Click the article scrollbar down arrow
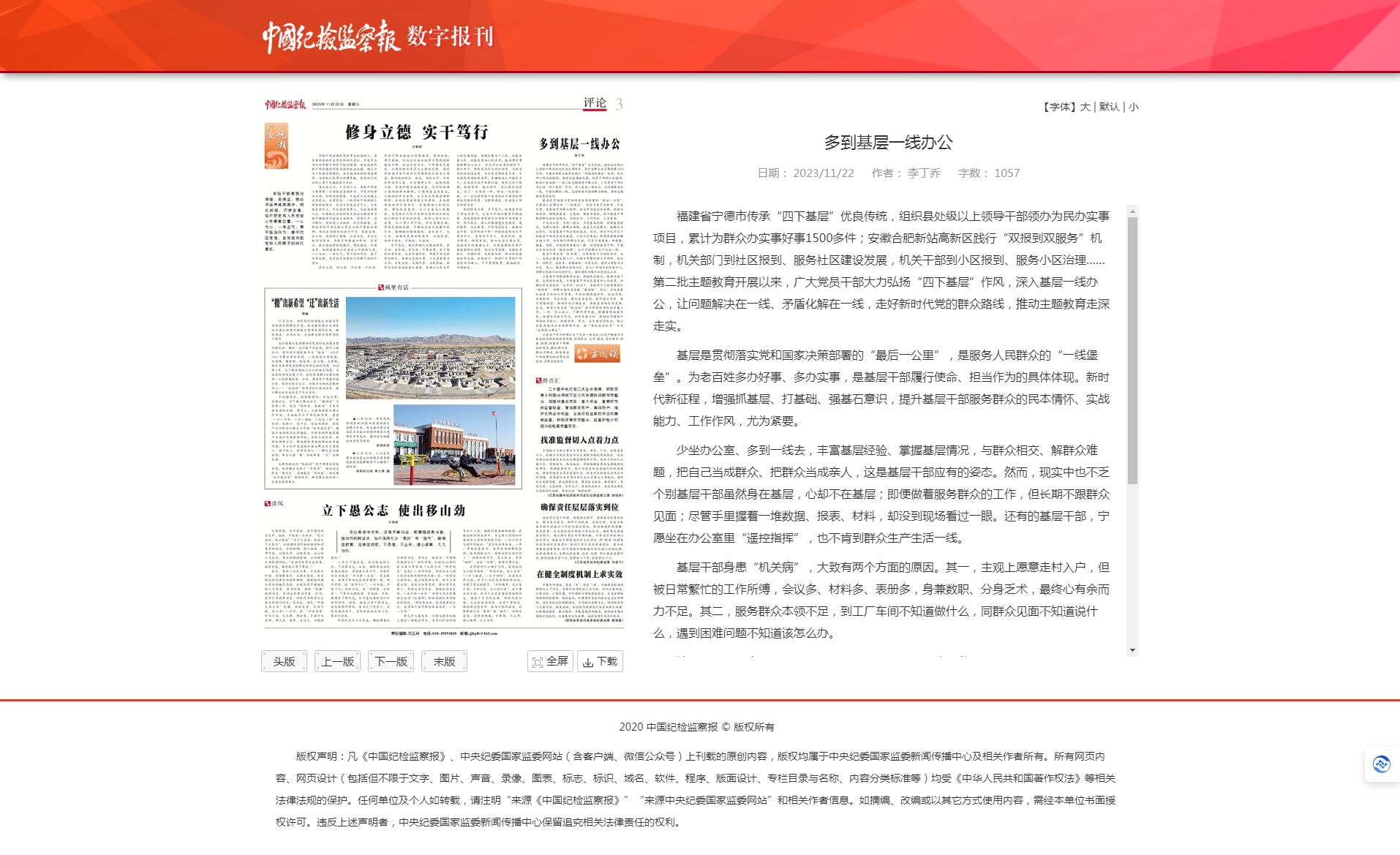1400x855 pixels. point(1132,650)
